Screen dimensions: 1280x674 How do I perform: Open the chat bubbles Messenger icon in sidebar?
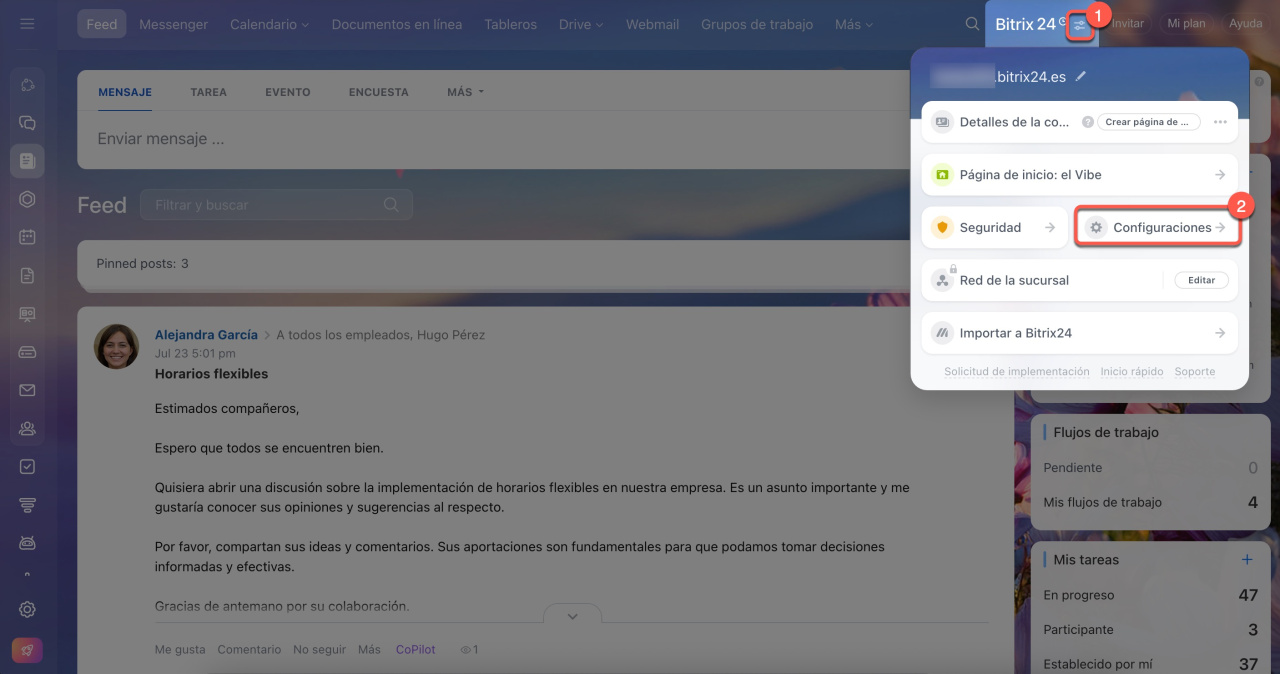click(x=27, y=123)
